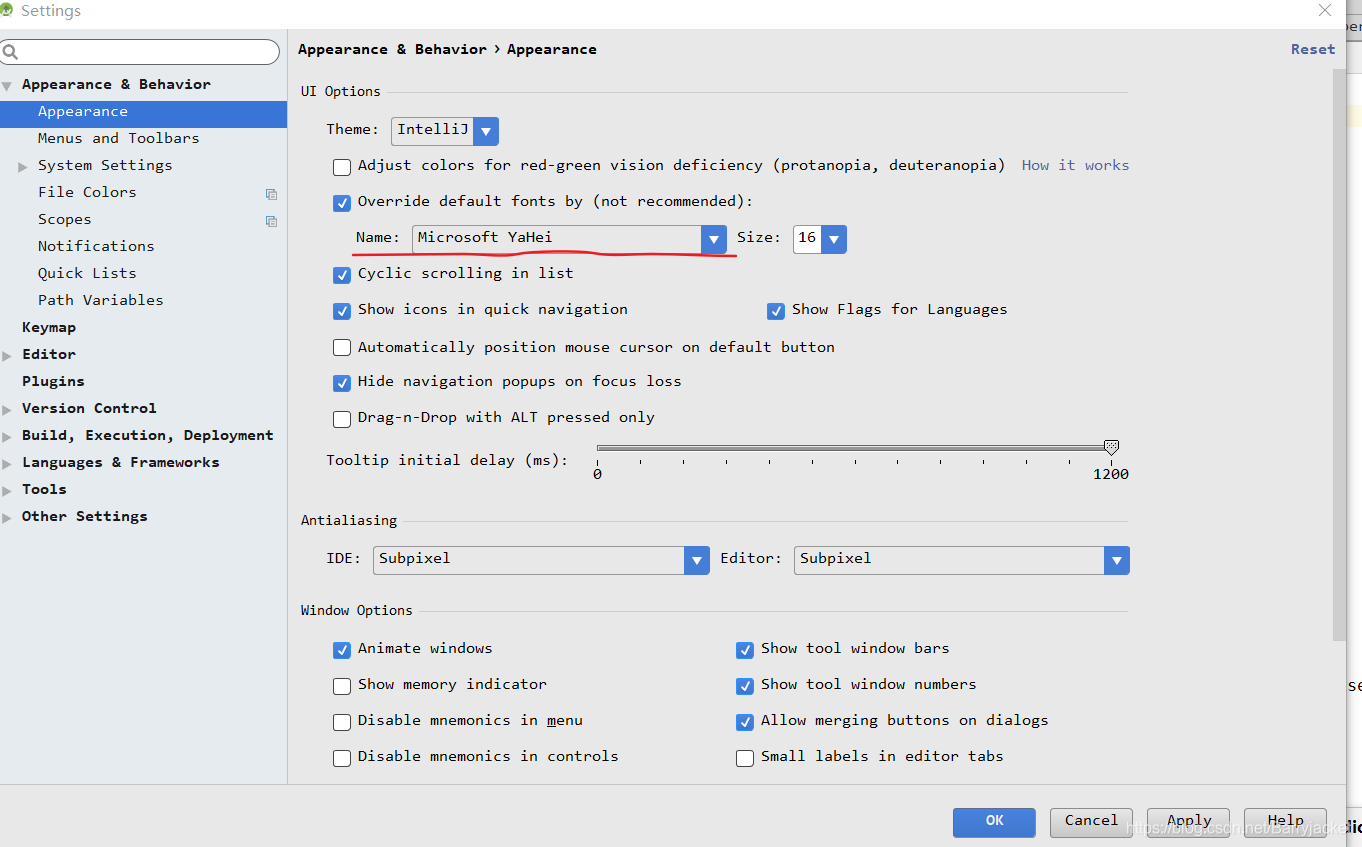Enable Small labels in editor tabs
Screen dimensions: 1362x847
tap(745, 758)
